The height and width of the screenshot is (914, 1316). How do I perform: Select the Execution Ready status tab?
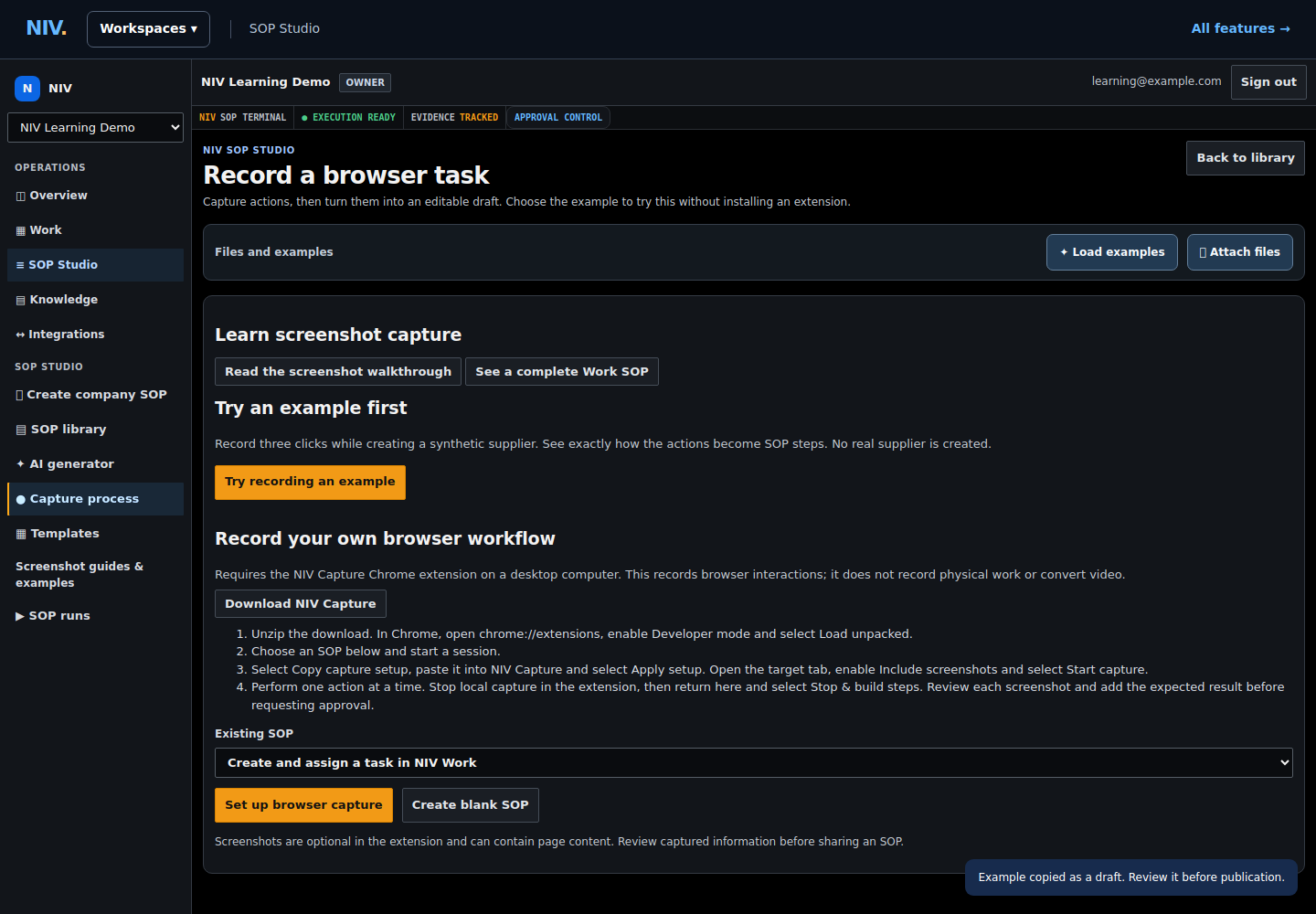click(348, 118)
